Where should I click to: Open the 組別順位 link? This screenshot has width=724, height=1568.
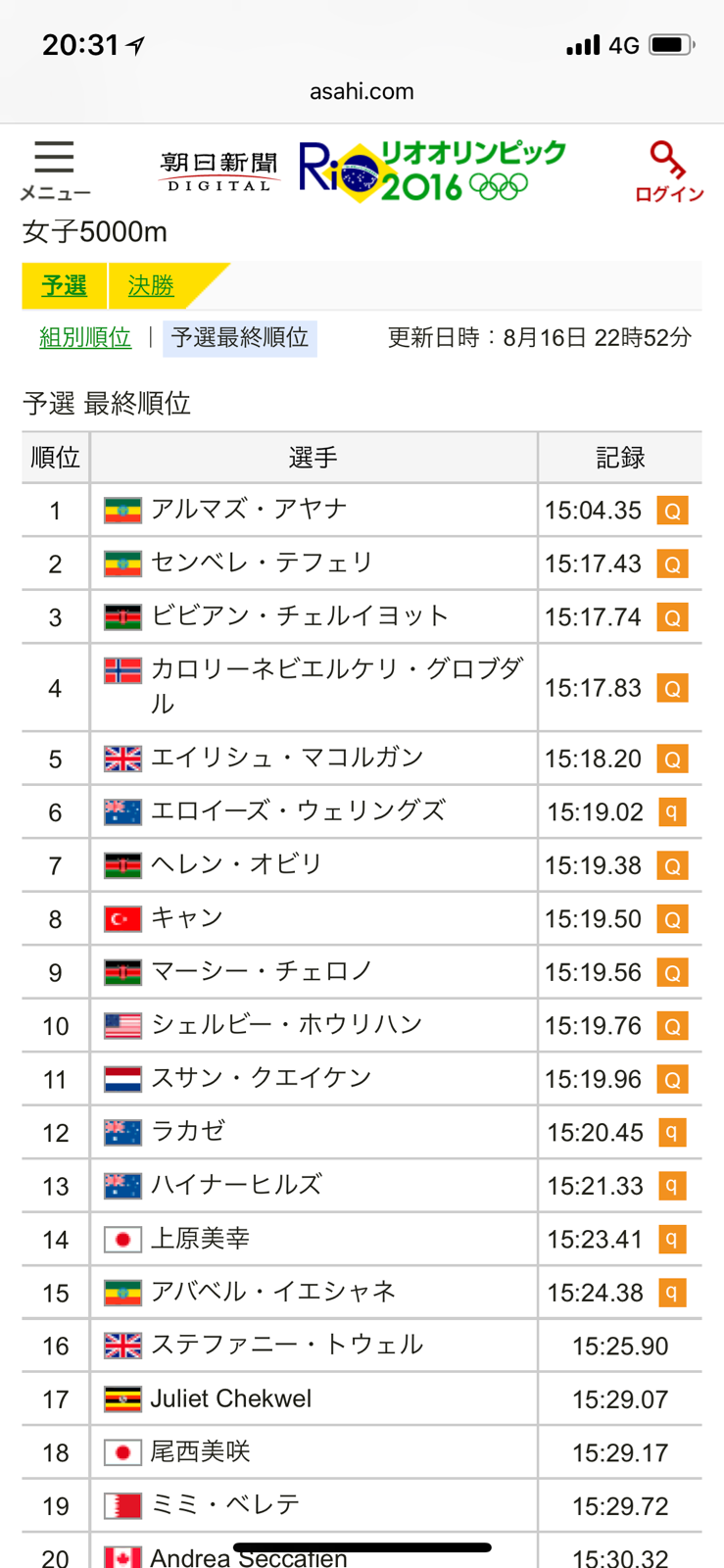(85, 338)
